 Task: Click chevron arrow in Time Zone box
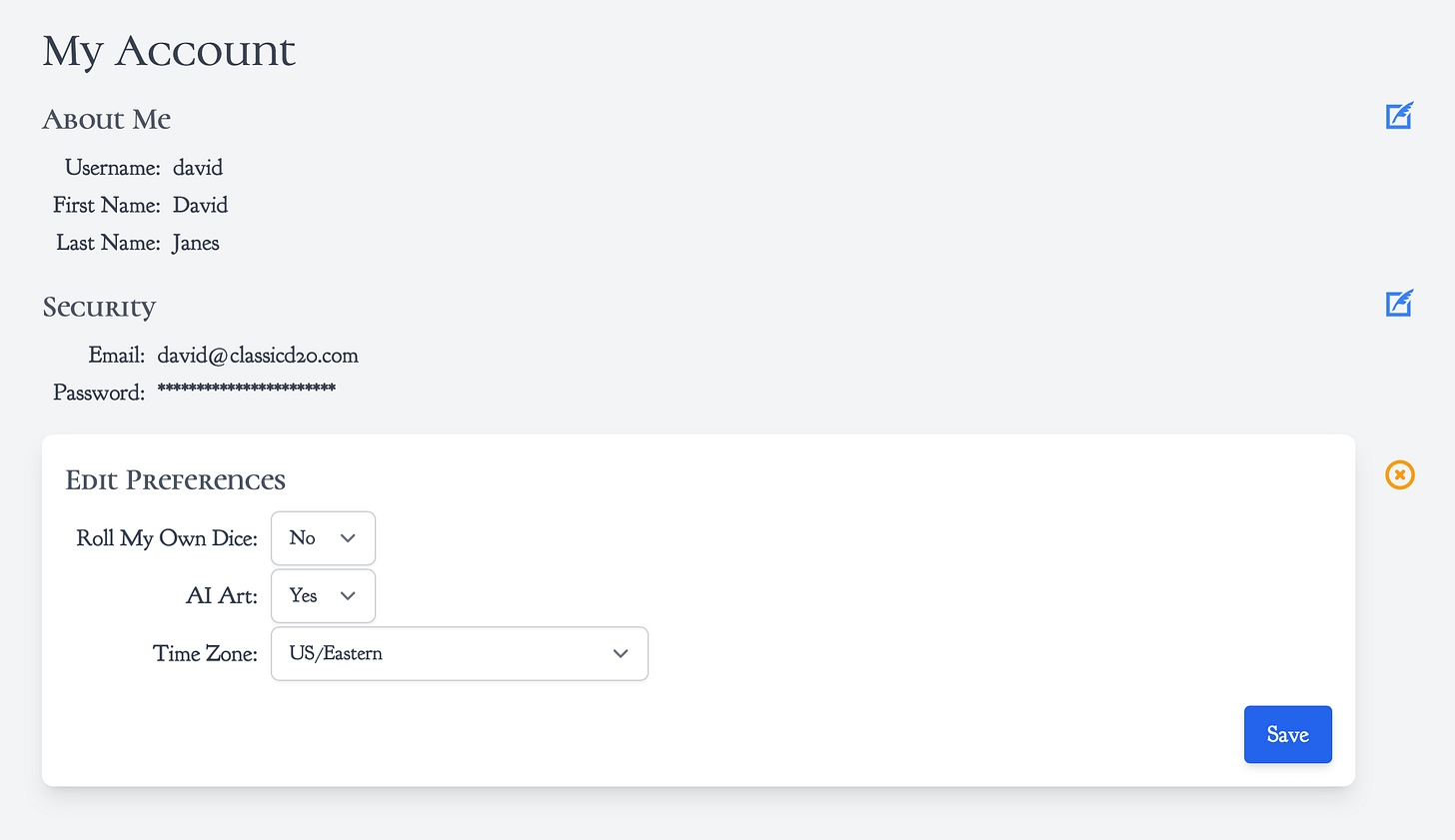pyautogui.click(x=621, y=654)
